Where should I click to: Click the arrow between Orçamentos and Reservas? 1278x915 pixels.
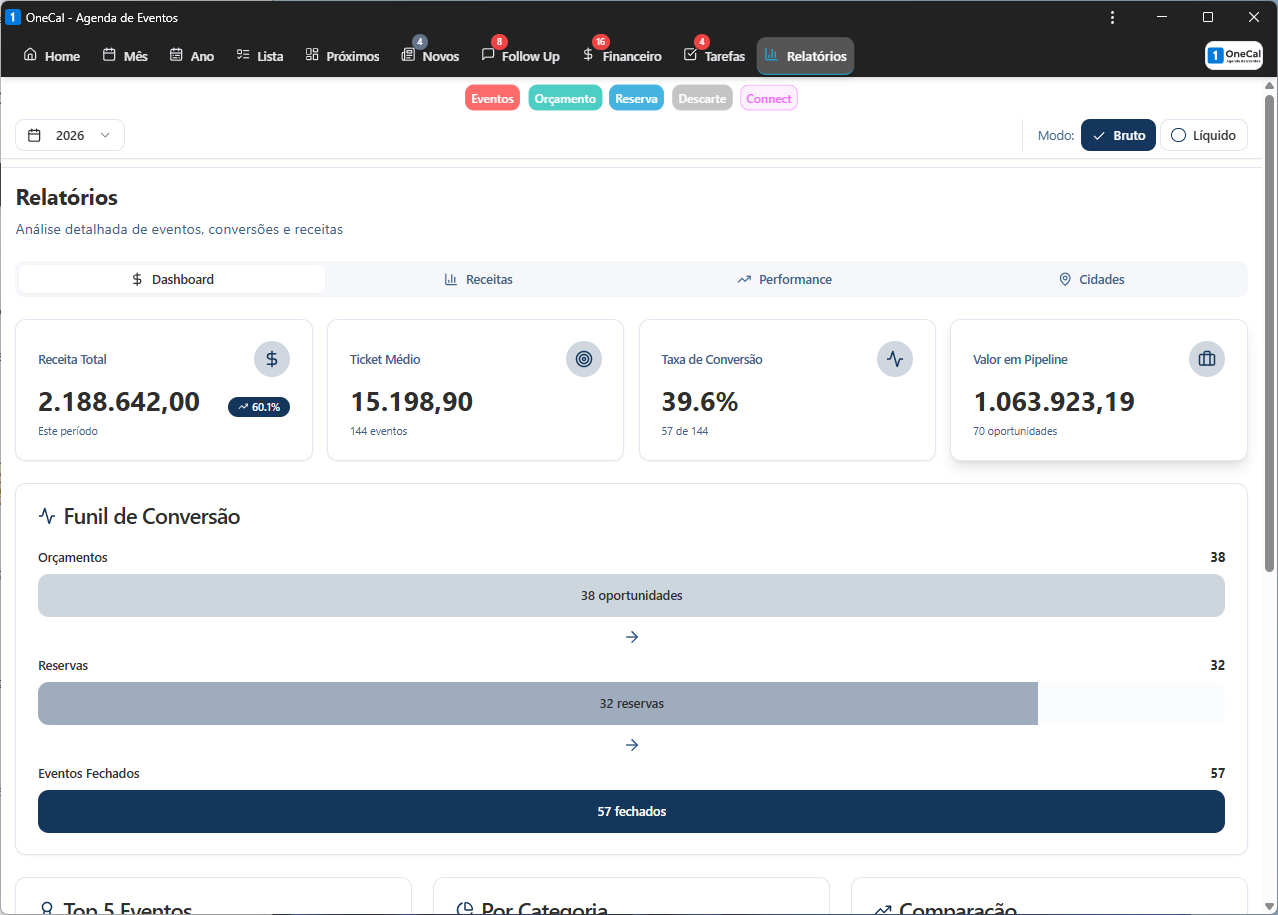click(631, 637)
